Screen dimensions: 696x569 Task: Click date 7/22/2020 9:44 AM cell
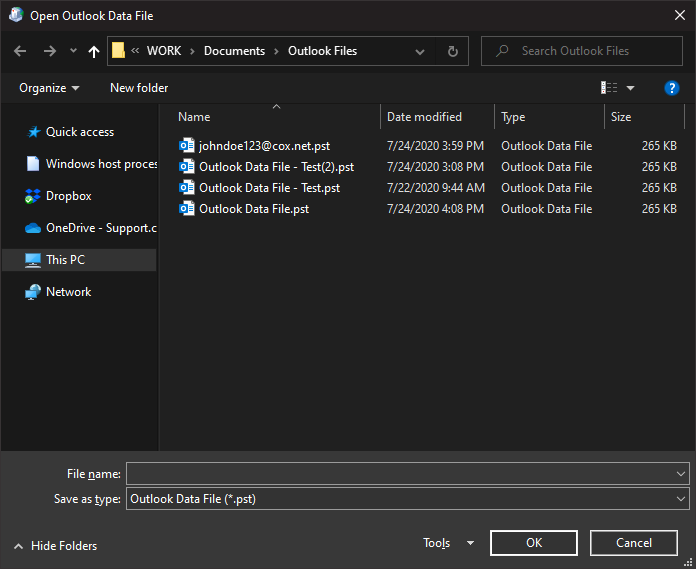(435, 188)
